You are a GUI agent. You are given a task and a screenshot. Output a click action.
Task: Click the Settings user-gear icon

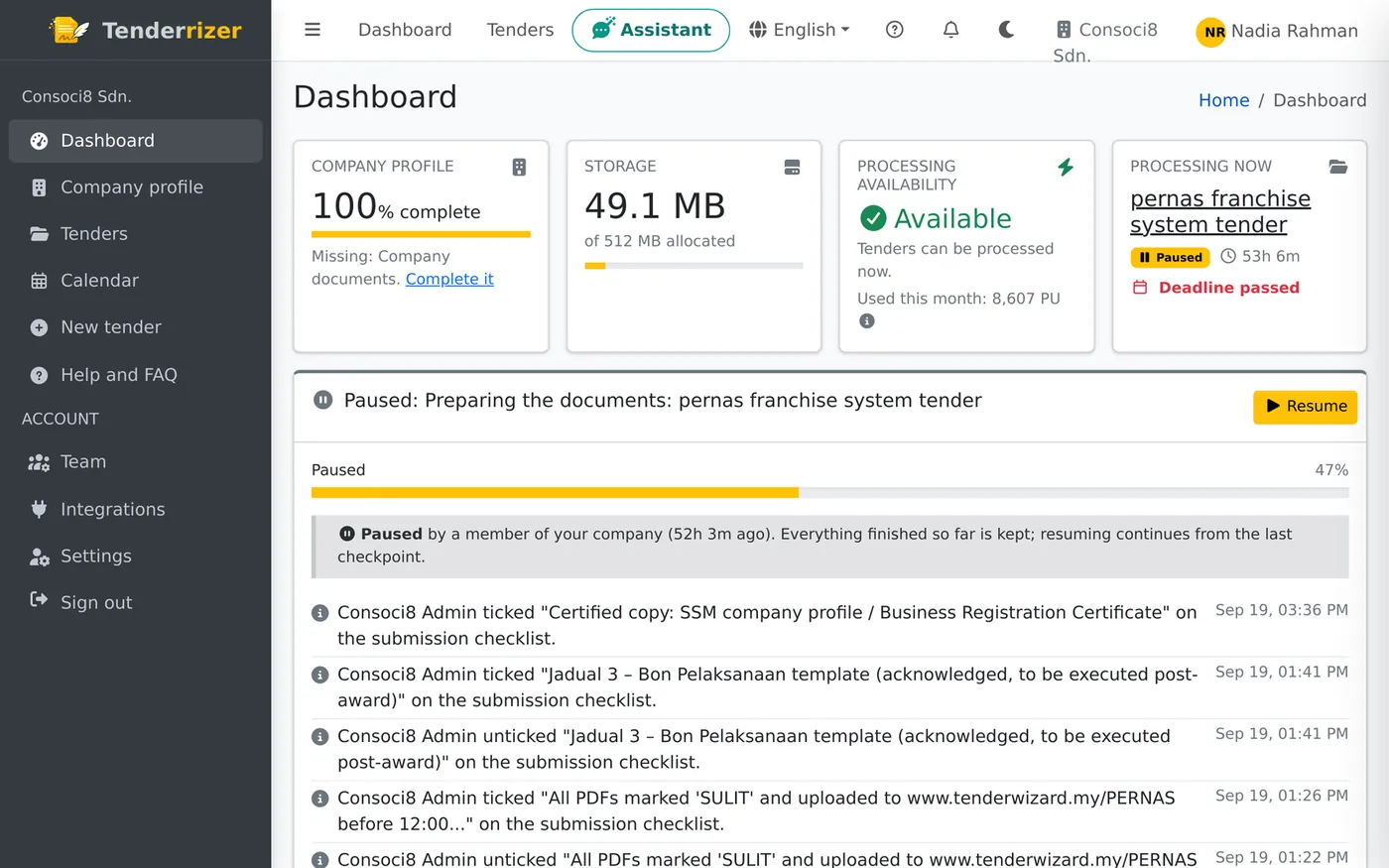tap(39, 557)
